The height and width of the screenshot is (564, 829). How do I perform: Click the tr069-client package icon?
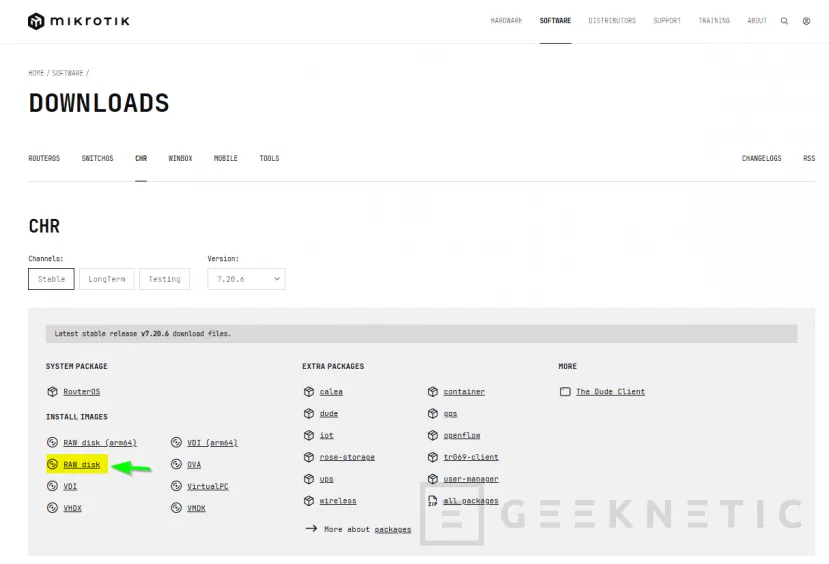pos(433,457)
